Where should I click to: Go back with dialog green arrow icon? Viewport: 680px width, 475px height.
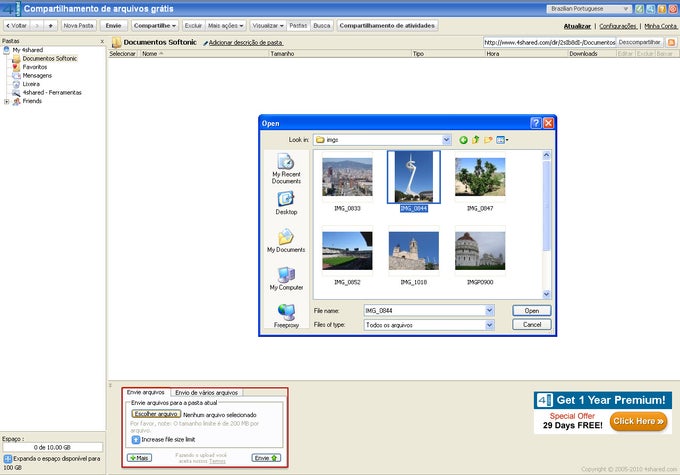pyautogui.click(x=463, y=140)
